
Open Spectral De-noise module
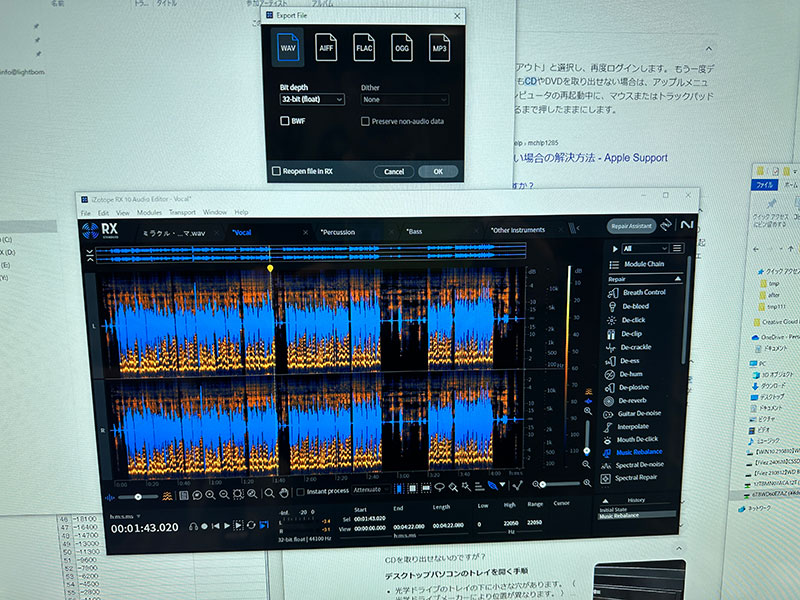coord(633,465)
